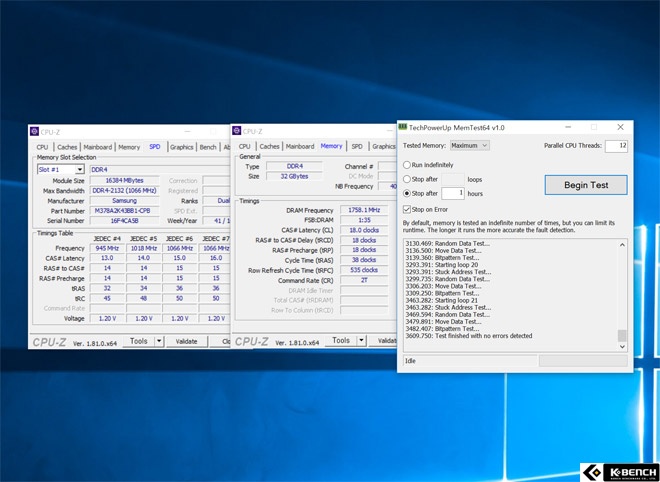Click Cycle Time (tRAS) 38 clocks value
Screen dimensions: 660x482
364,260
